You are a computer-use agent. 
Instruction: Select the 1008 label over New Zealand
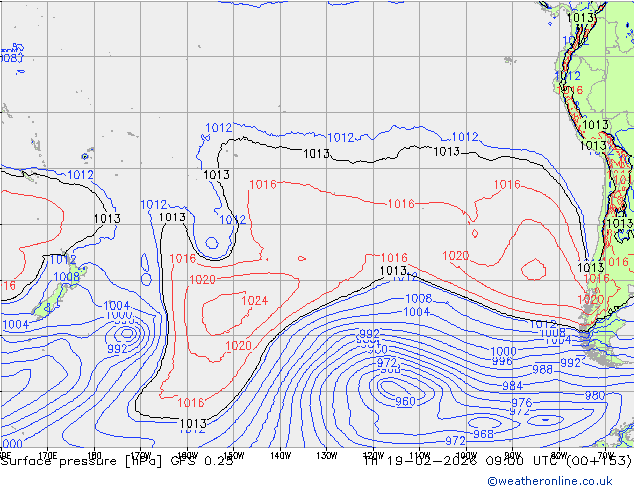[x=67, y=277]
